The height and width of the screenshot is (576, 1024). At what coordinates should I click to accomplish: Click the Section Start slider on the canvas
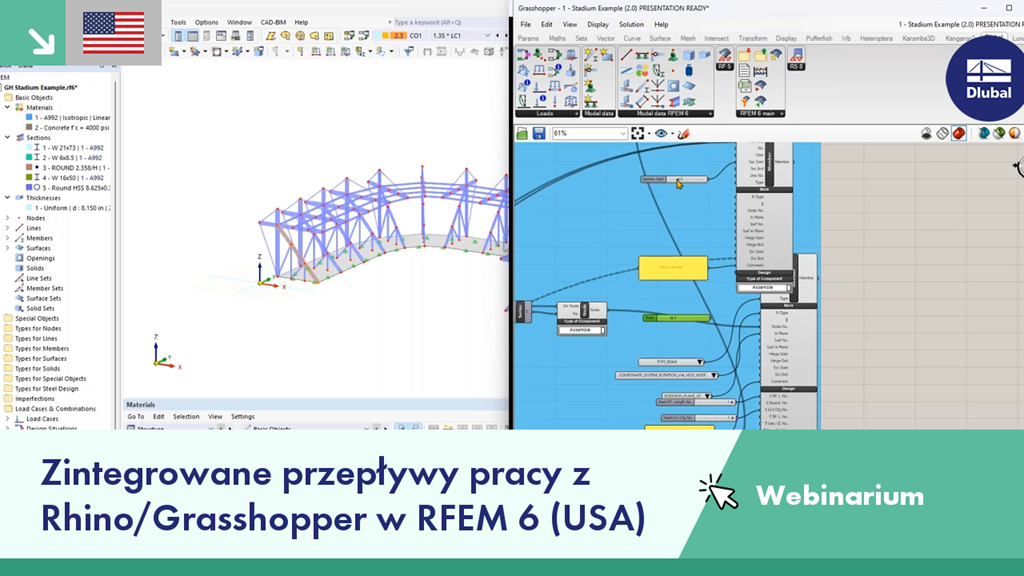[x=673, y=179]
